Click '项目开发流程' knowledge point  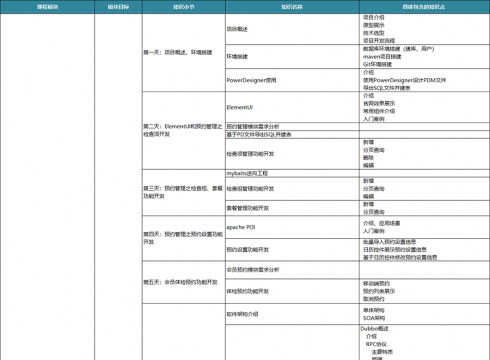tap(379, 41)
